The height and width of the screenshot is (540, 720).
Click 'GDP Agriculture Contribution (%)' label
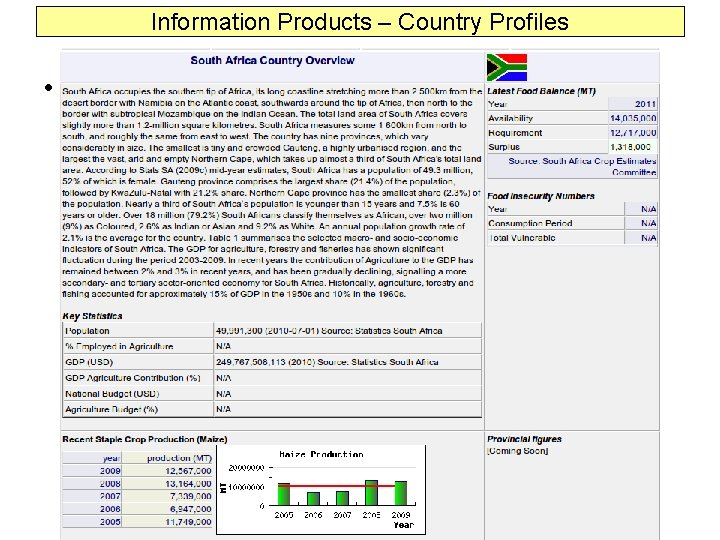click(133, 378)
